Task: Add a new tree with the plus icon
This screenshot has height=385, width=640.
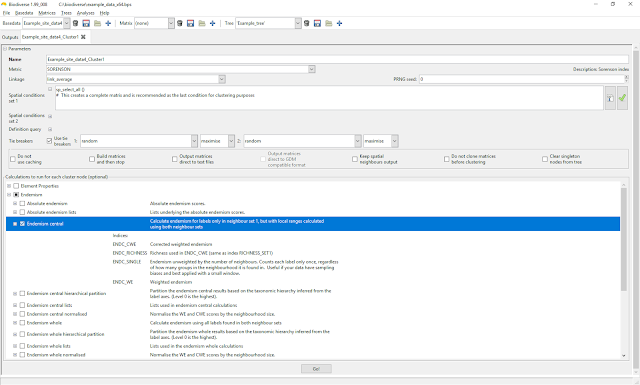Action: pyautogui.click(x=340, y=23)
